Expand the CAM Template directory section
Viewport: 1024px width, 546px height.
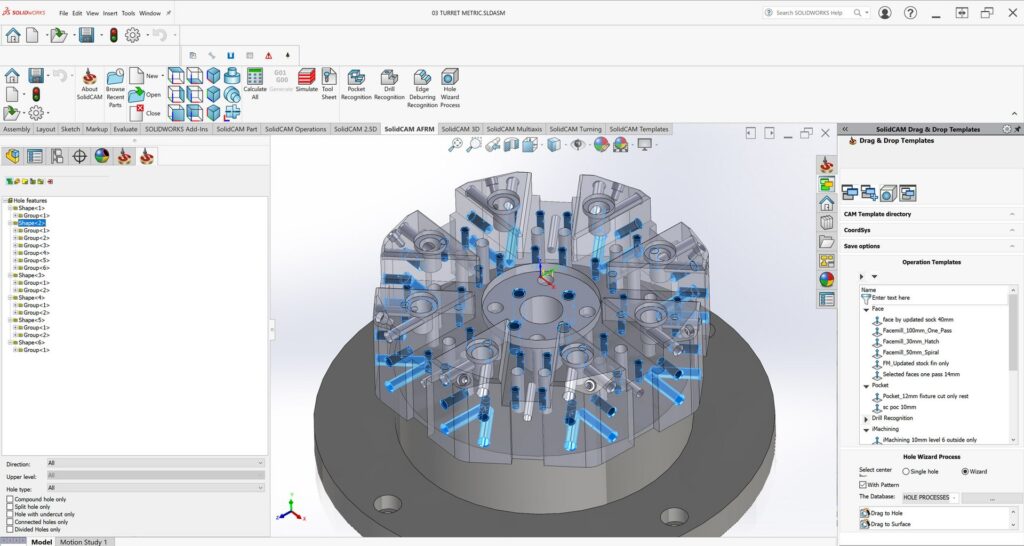(x=932, y=214)
